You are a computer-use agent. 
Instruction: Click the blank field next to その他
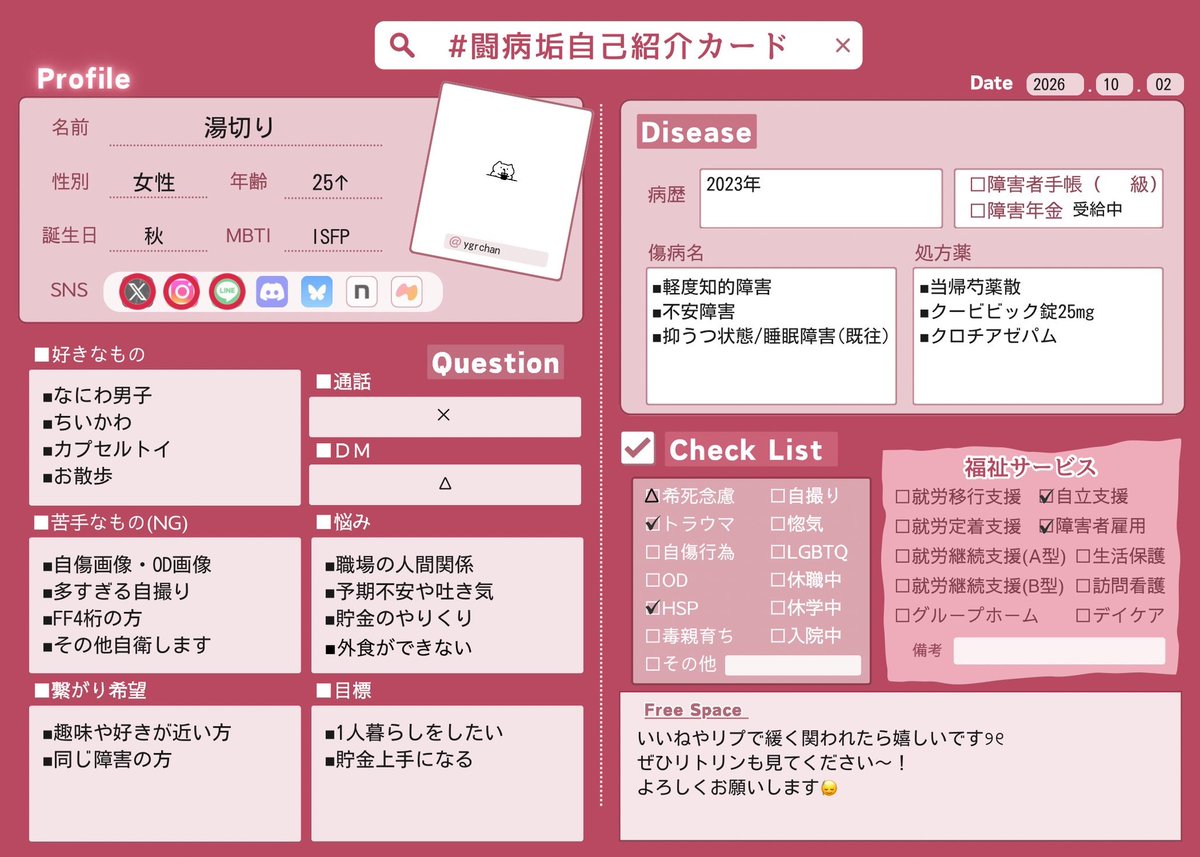[793, 665]
